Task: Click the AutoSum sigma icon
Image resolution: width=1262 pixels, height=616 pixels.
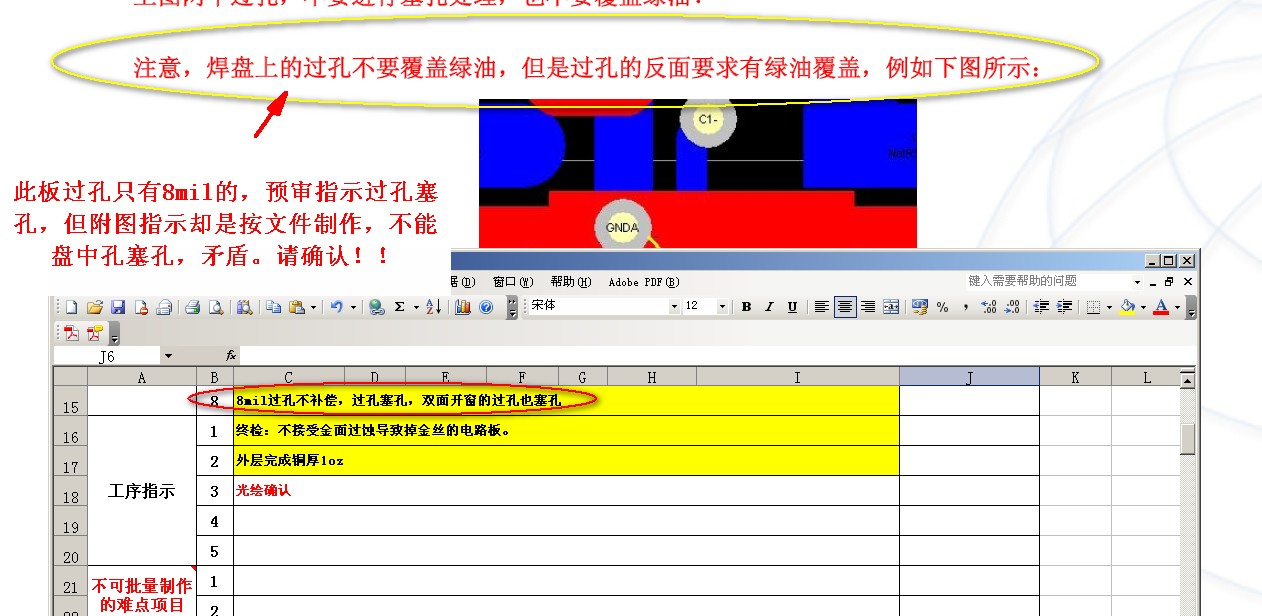Action: (x=399, y=307)
